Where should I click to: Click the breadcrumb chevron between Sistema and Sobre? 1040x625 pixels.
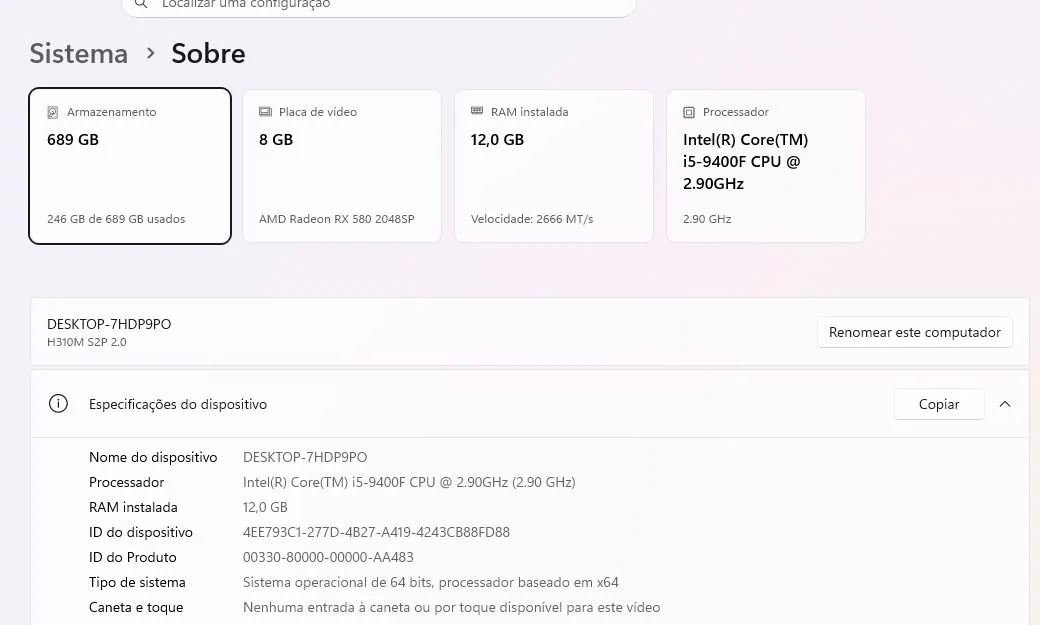pyautogui.click(x=151, y=53)
